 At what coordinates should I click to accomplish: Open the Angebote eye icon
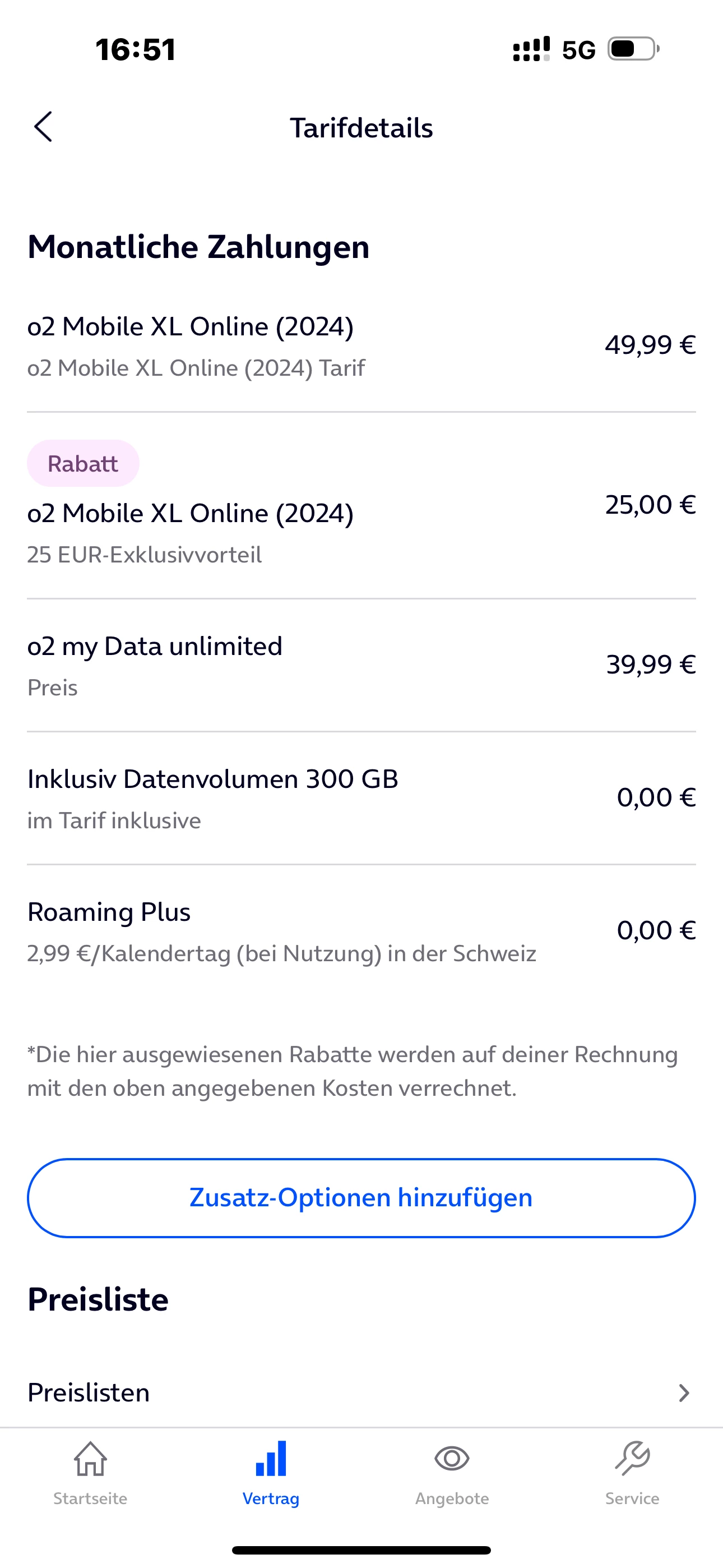tap(452, 1459)
